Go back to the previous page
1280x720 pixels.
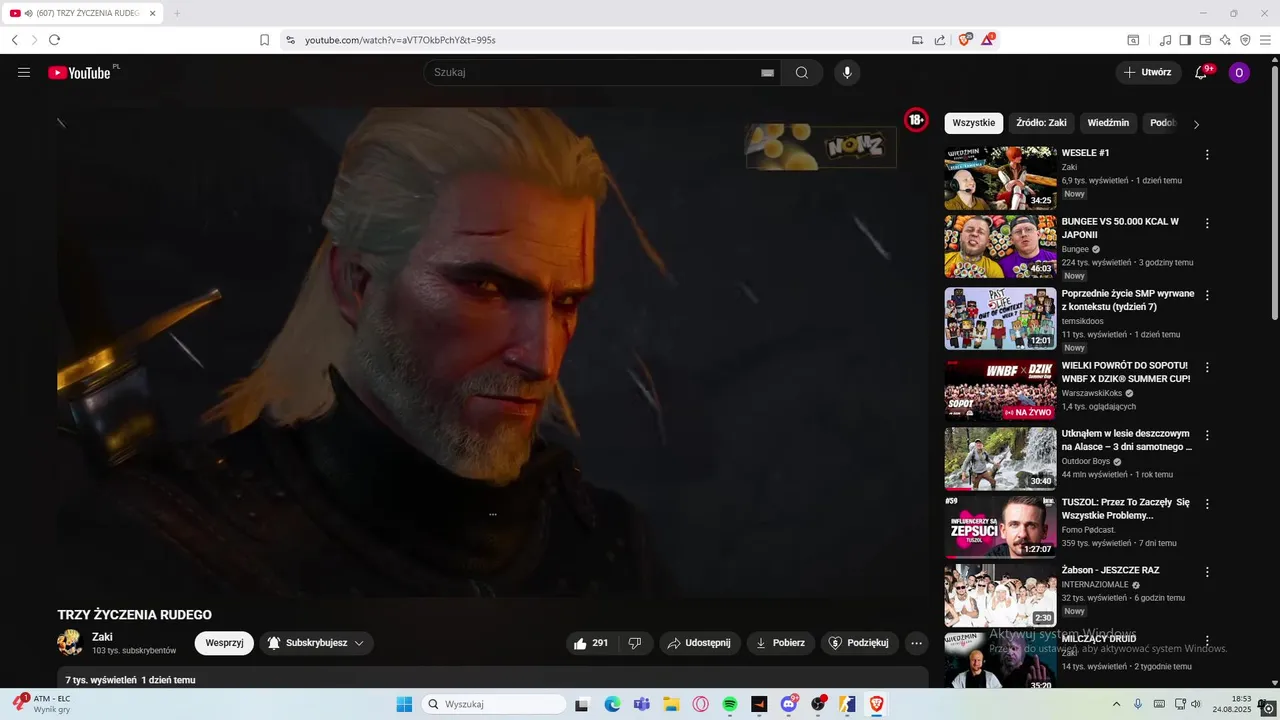[15, 40]
